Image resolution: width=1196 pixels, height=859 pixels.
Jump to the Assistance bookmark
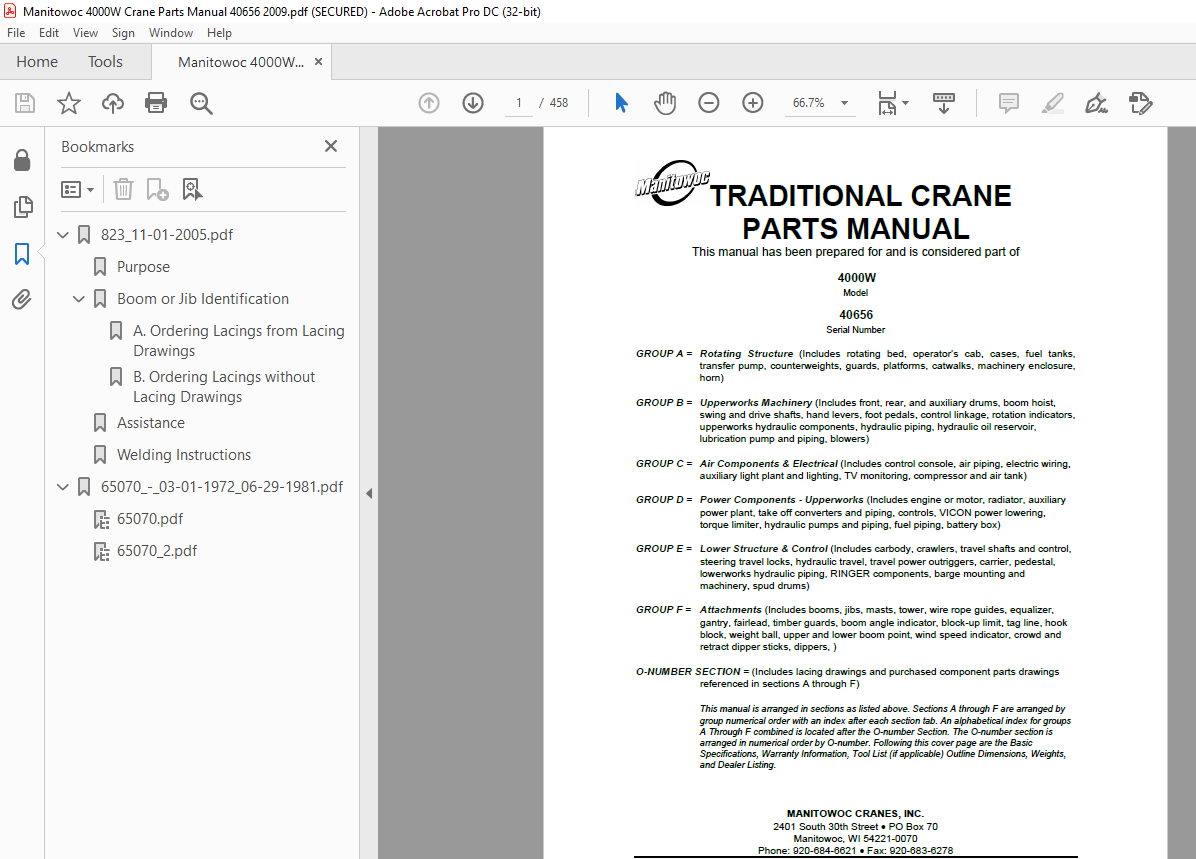click(151, 423)
